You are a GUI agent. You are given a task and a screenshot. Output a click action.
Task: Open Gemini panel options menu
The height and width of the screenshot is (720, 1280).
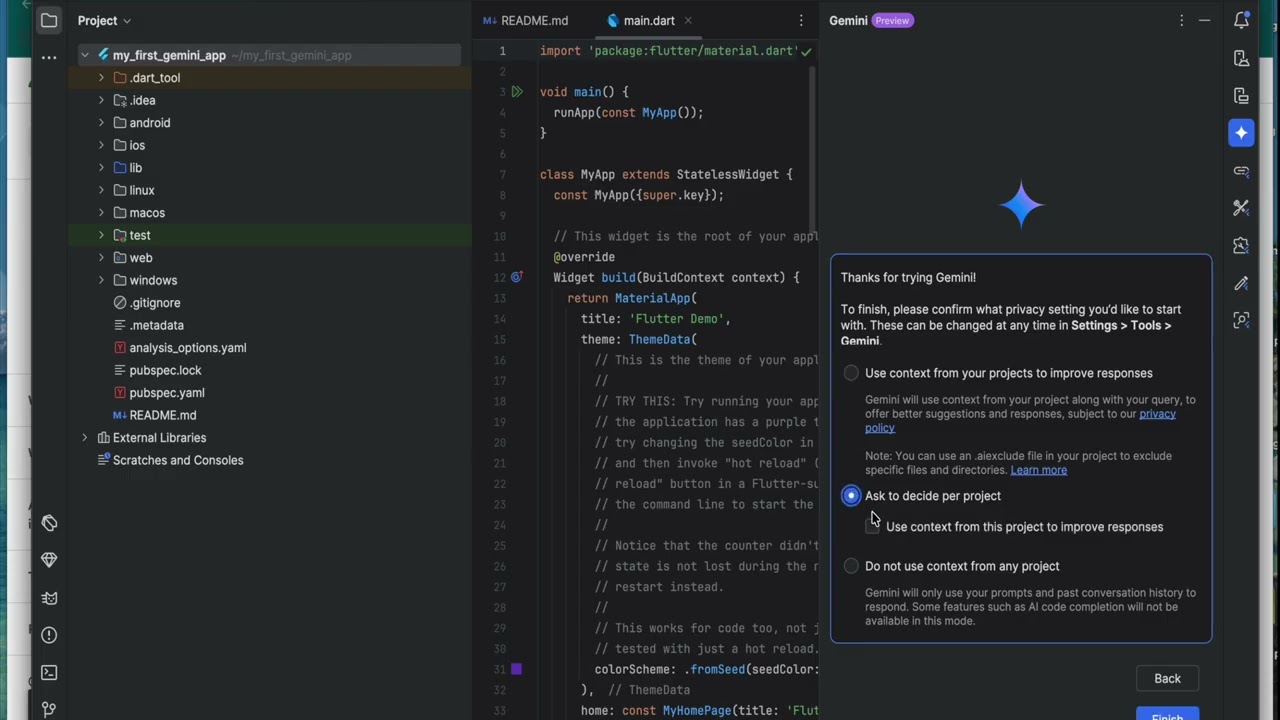pos(1181,20)
